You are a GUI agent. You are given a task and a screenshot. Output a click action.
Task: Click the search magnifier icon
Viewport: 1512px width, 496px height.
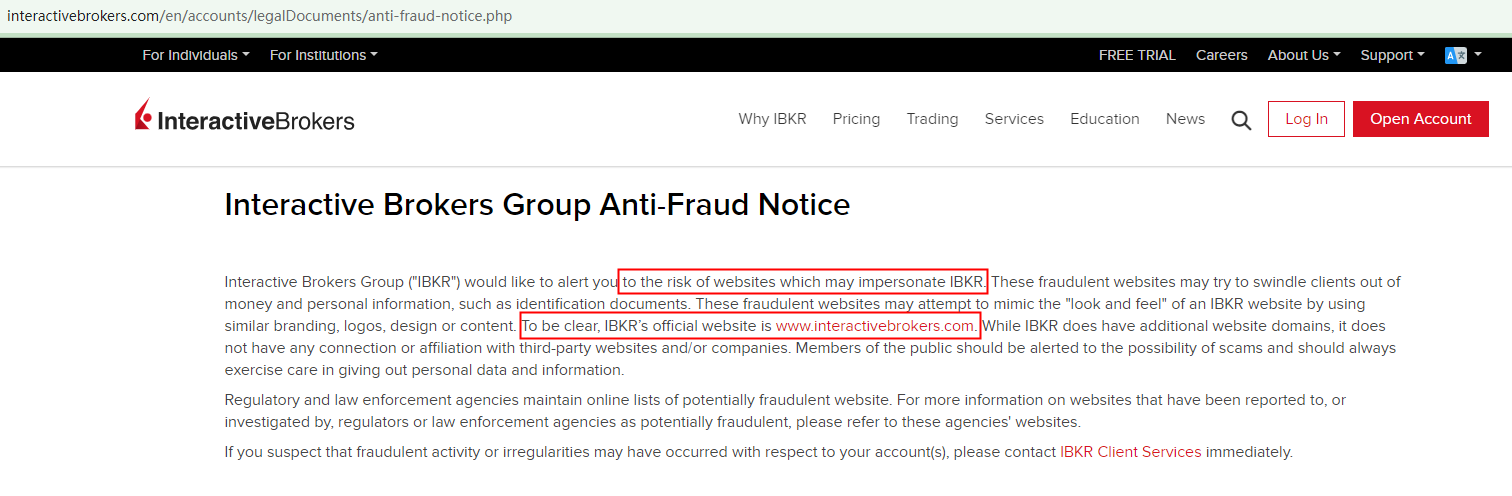point(1241,120)
